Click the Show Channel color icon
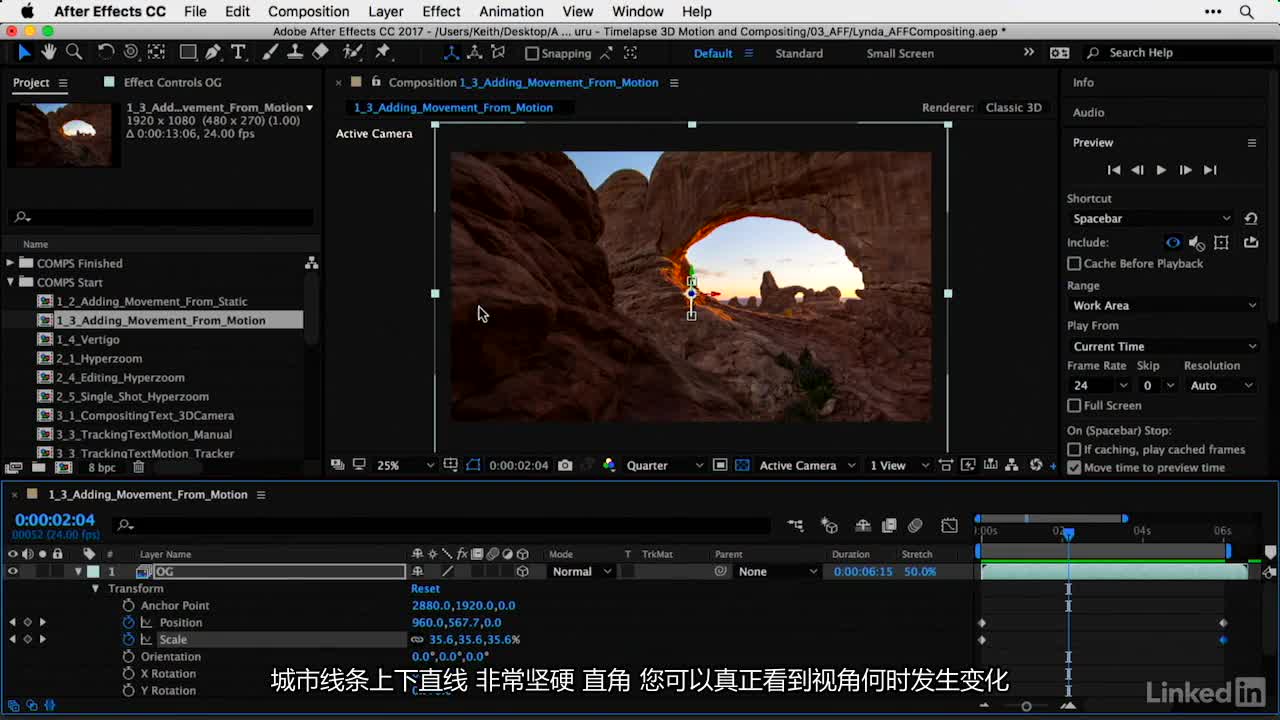 [x=609, y=465]
